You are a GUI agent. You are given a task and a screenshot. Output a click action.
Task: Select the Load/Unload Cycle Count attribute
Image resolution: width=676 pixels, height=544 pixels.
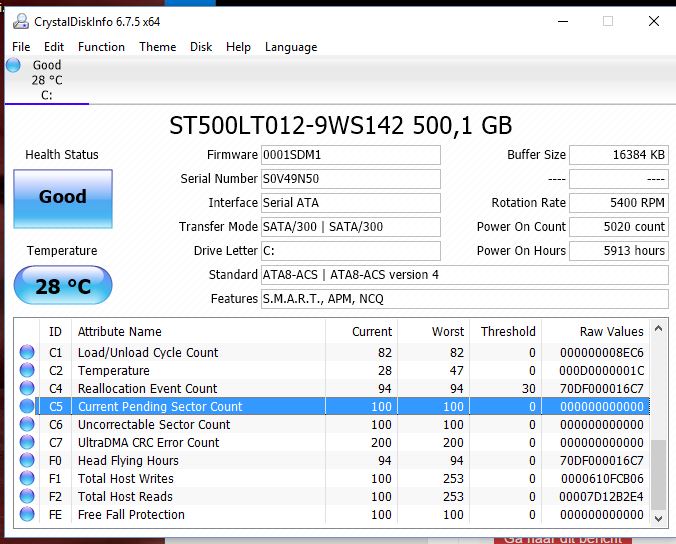pos(148,353)
